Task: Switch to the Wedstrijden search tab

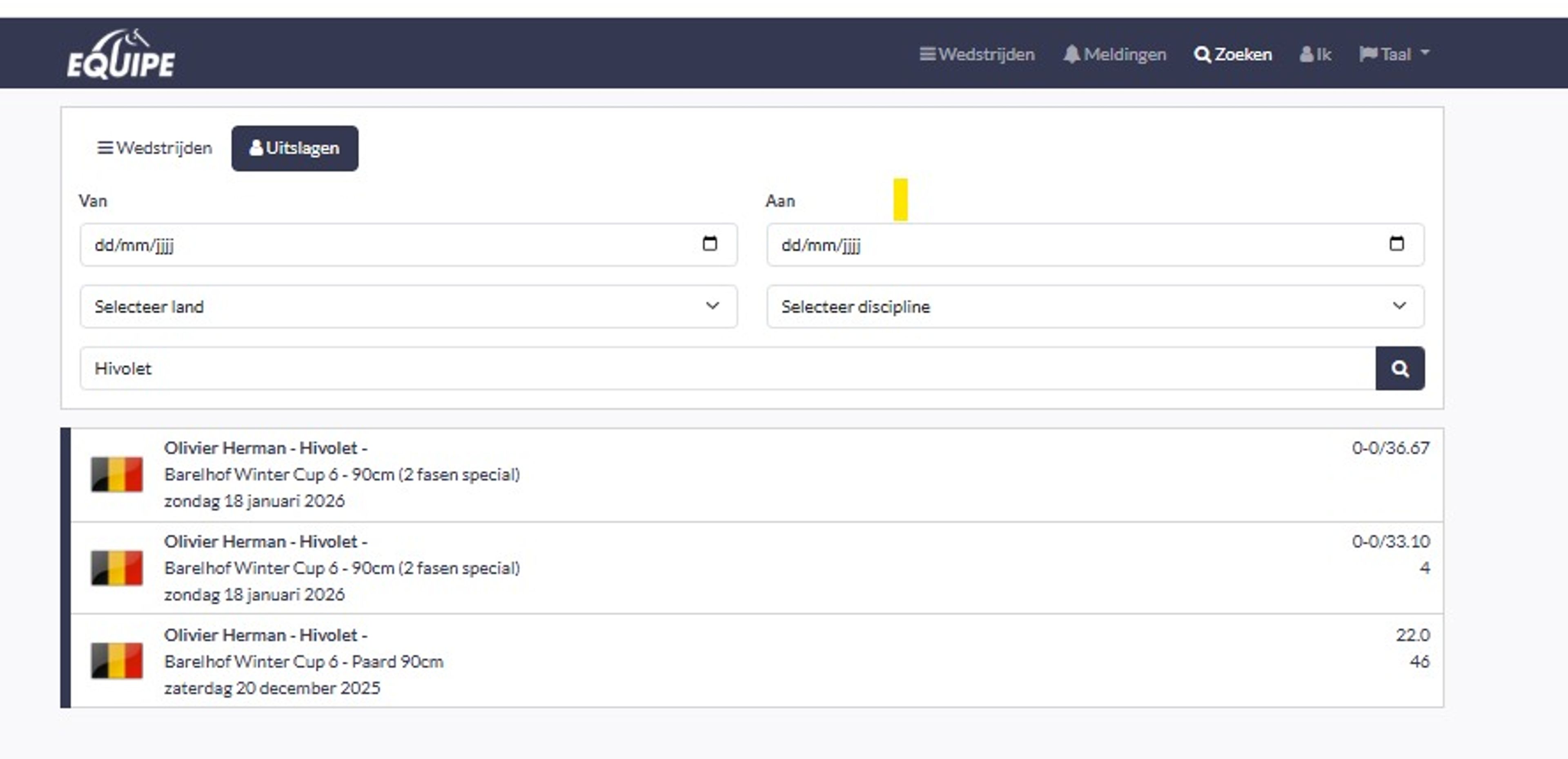Action: pyautogui.click(x=155, y=148)
